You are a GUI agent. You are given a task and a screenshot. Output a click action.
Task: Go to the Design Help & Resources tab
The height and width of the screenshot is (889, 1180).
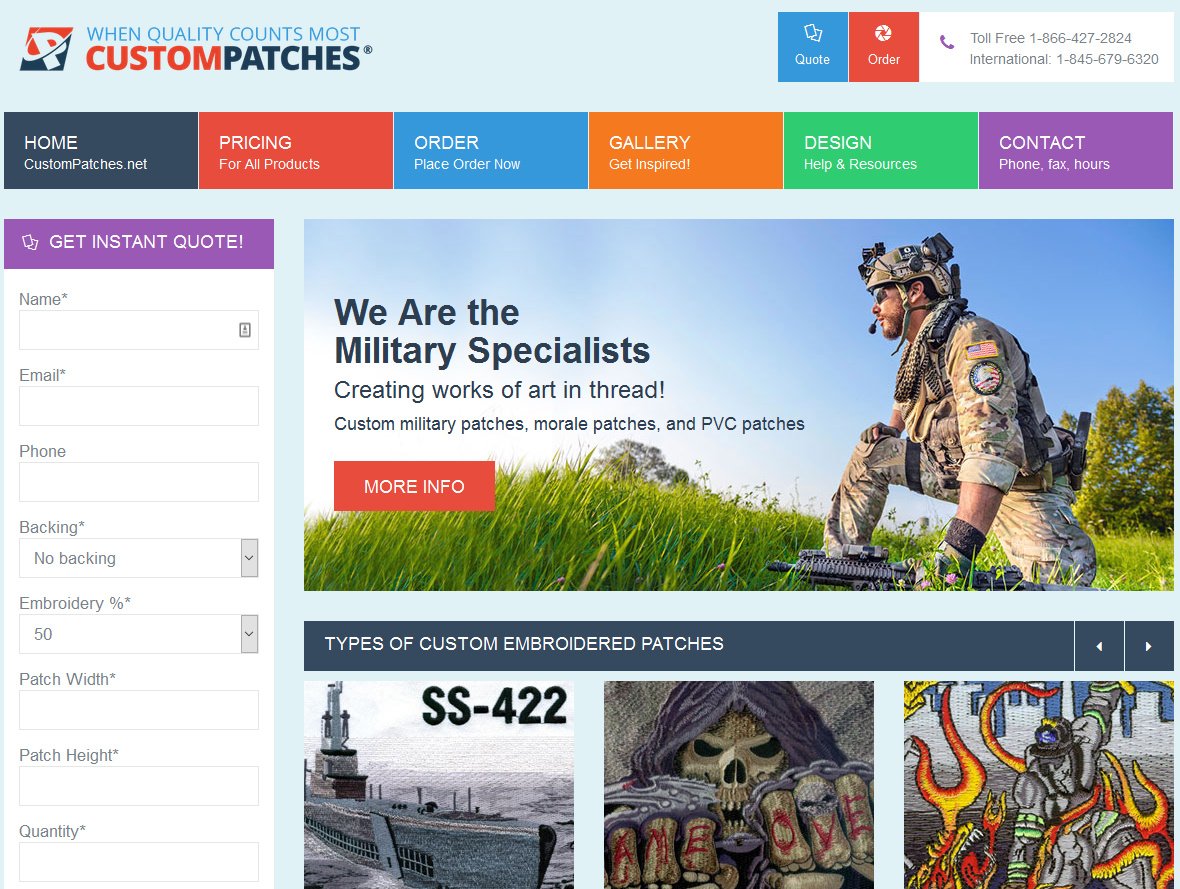point(880,151)
